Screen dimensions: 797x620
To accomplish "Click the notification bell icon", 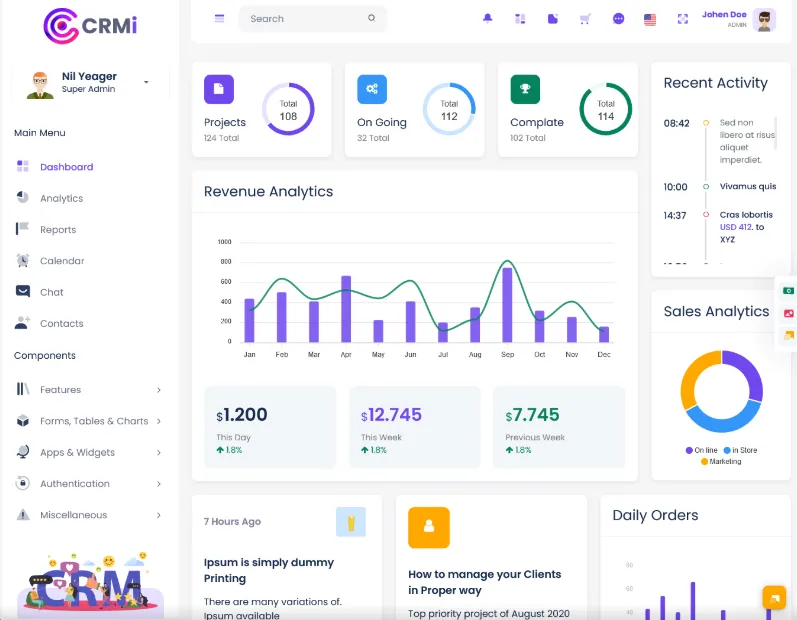I will pos(487,19).
